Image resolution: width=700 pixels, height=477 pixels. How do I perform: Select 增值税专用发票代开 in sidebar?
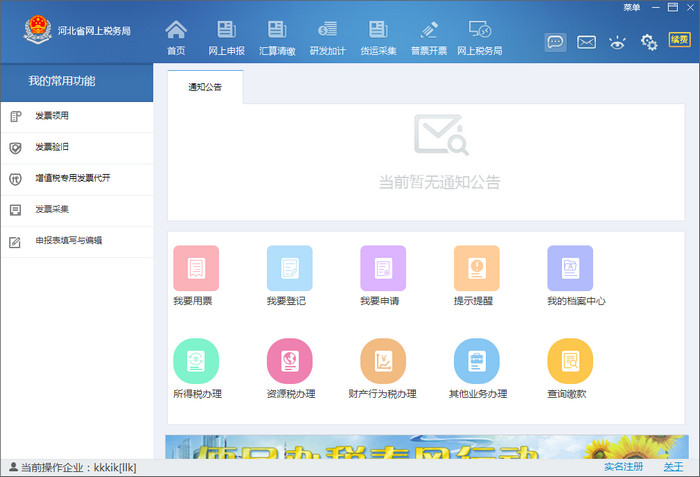pos(77,180)
